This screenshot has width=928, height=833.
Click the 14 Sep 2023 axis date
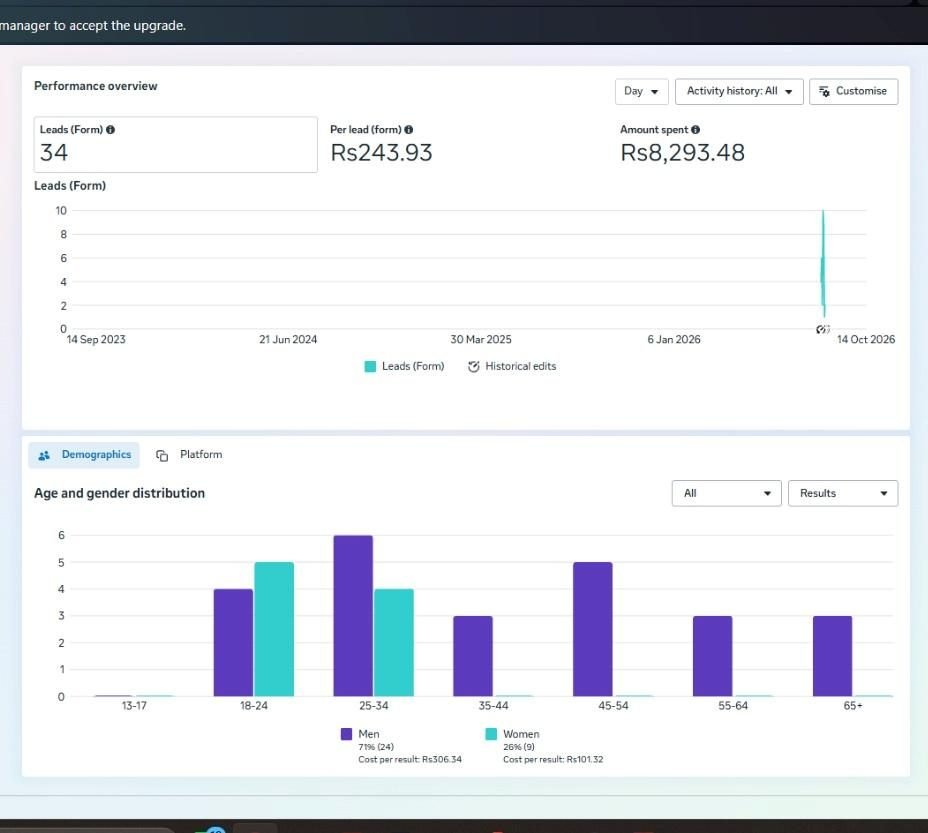[x=96, y=339]
